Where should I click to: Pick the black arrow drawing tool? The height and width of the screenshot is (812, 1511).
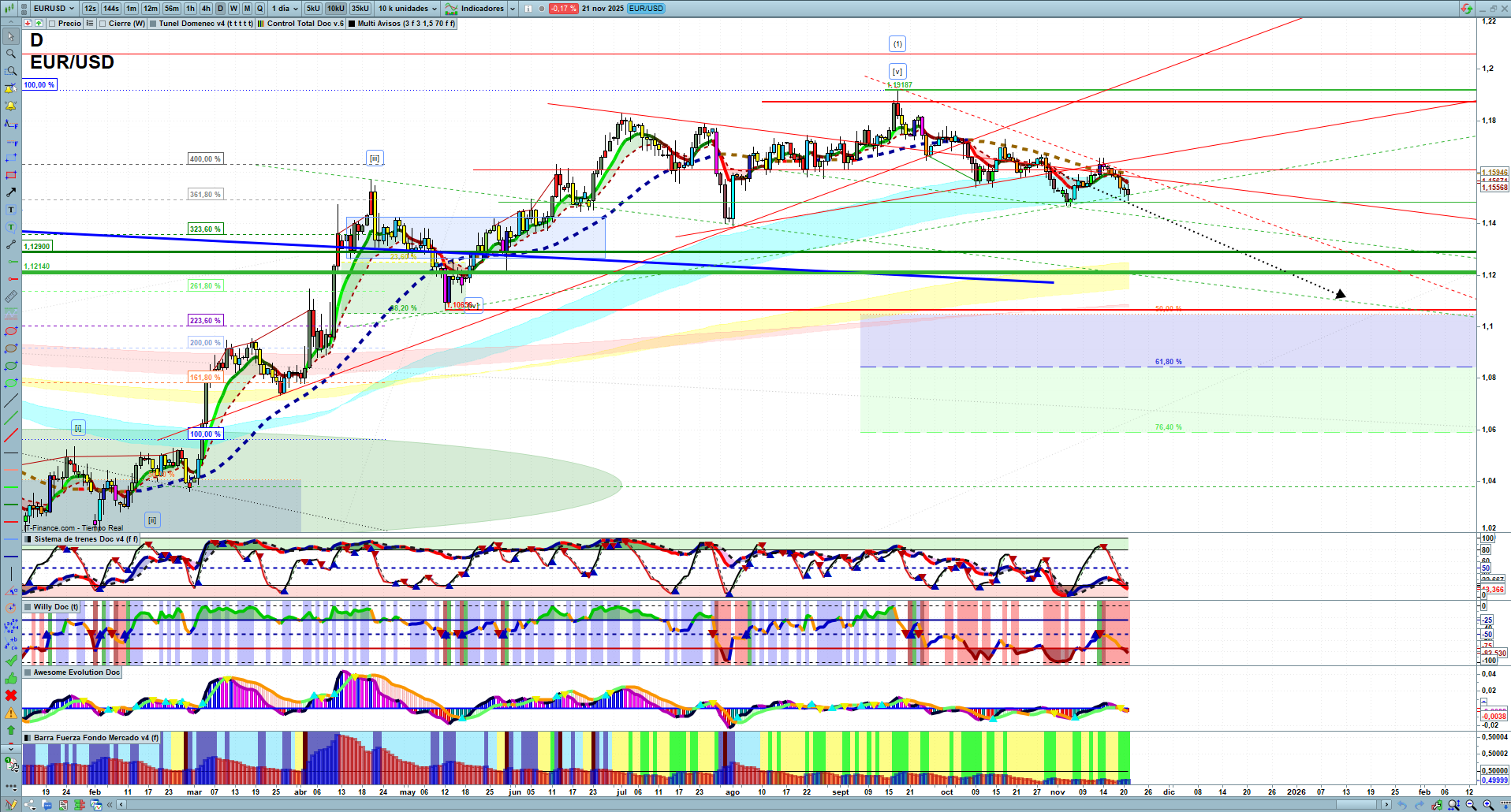pyautogui.click(x=11, y=192)
